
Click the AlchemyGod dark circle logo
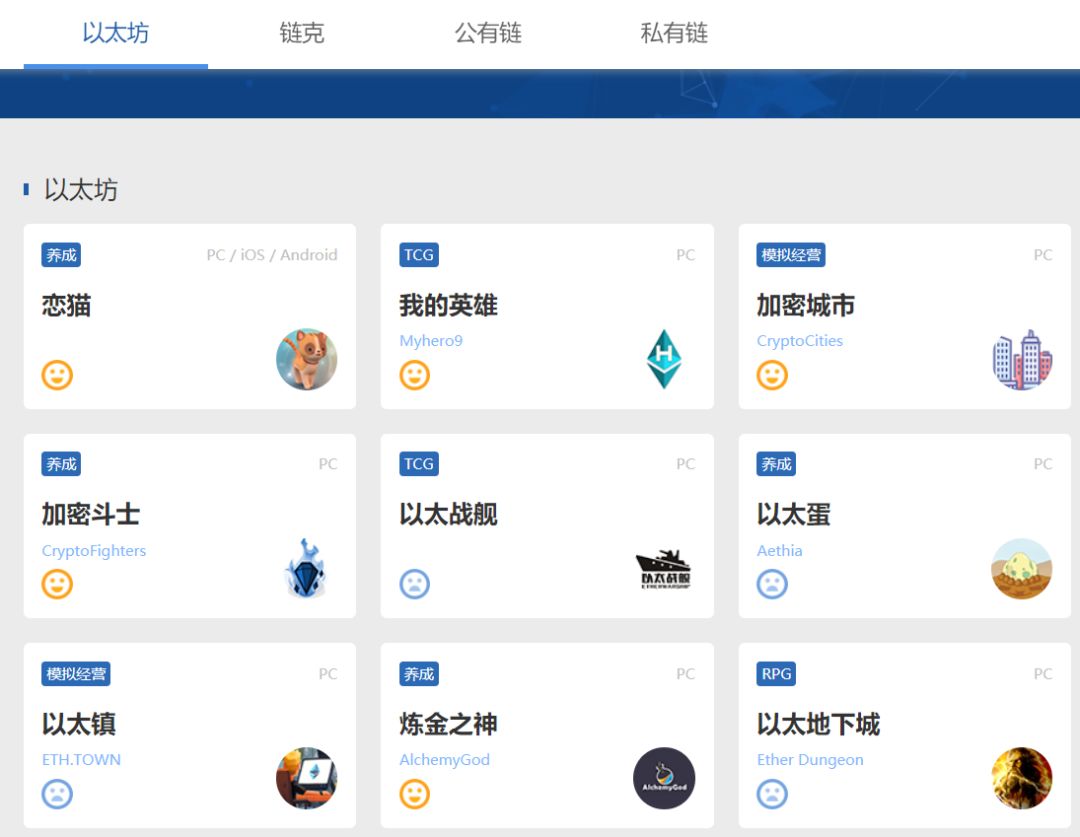664,778
